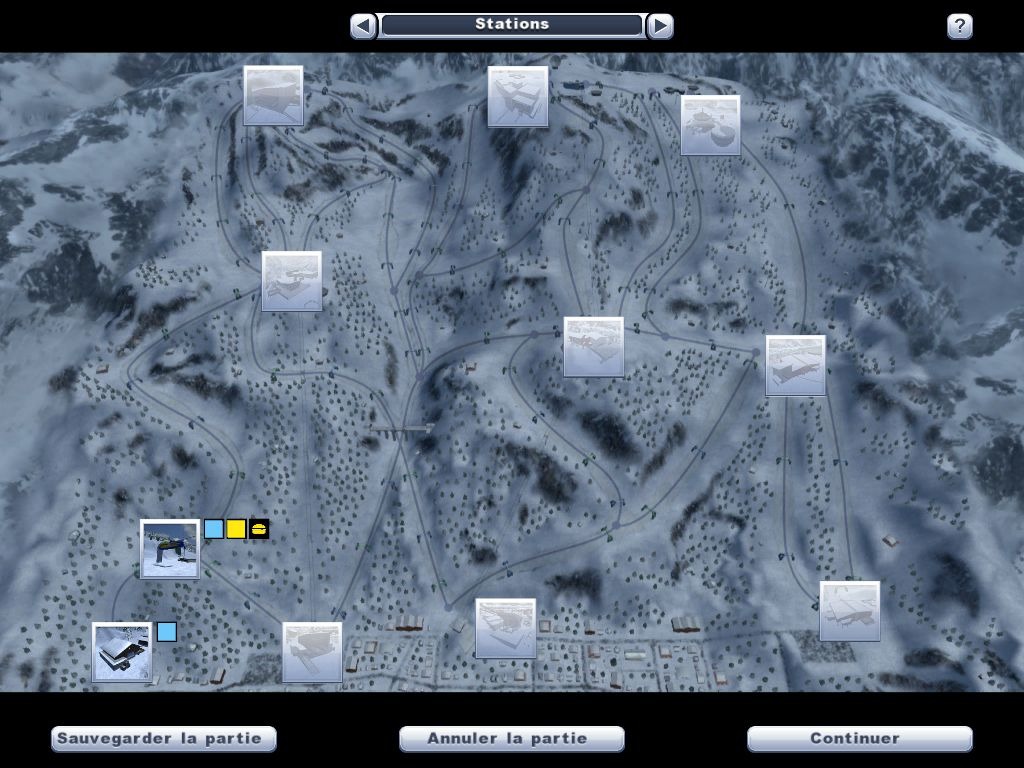Select the faded station thumbnail on the right mid-slope
Viewport: 1024px width, 768px height.
[x=795, y=366]
